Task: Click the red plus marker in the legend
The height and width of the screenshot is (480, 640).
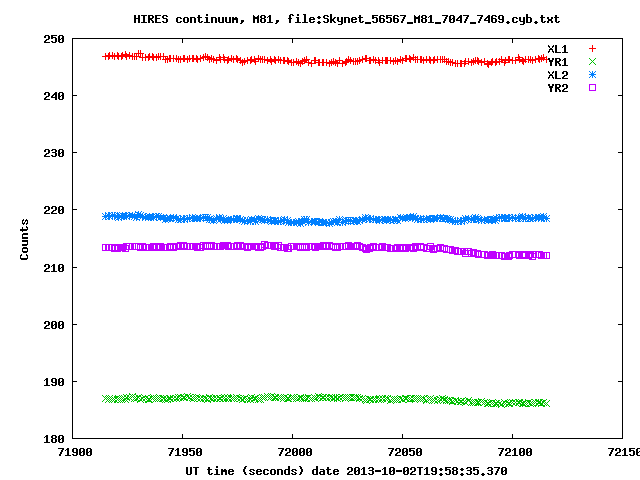Action: tap(592, 49)
